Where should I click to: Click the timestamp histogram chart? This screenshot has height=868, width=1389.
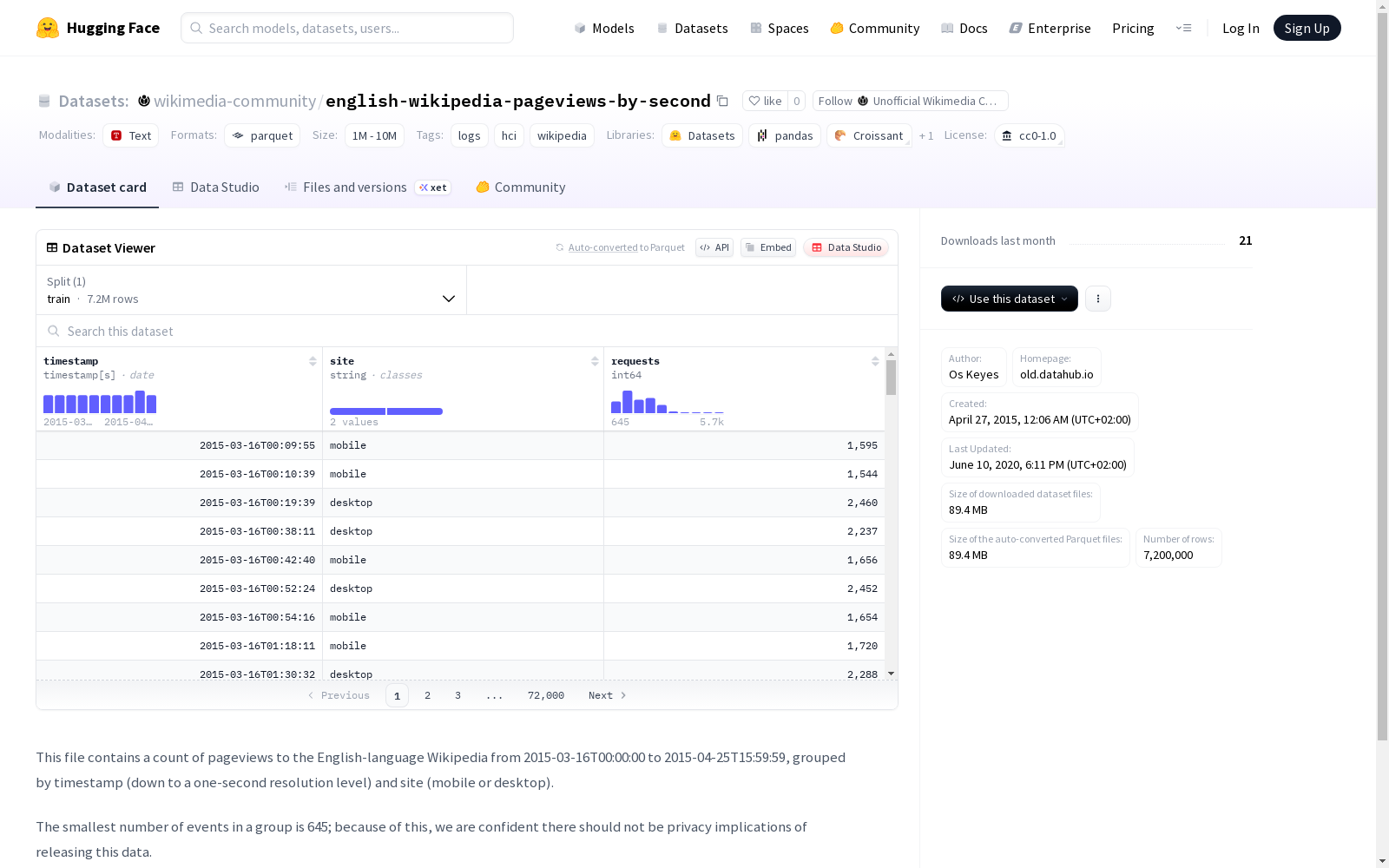pyautogui.click(x=100, y=402)
